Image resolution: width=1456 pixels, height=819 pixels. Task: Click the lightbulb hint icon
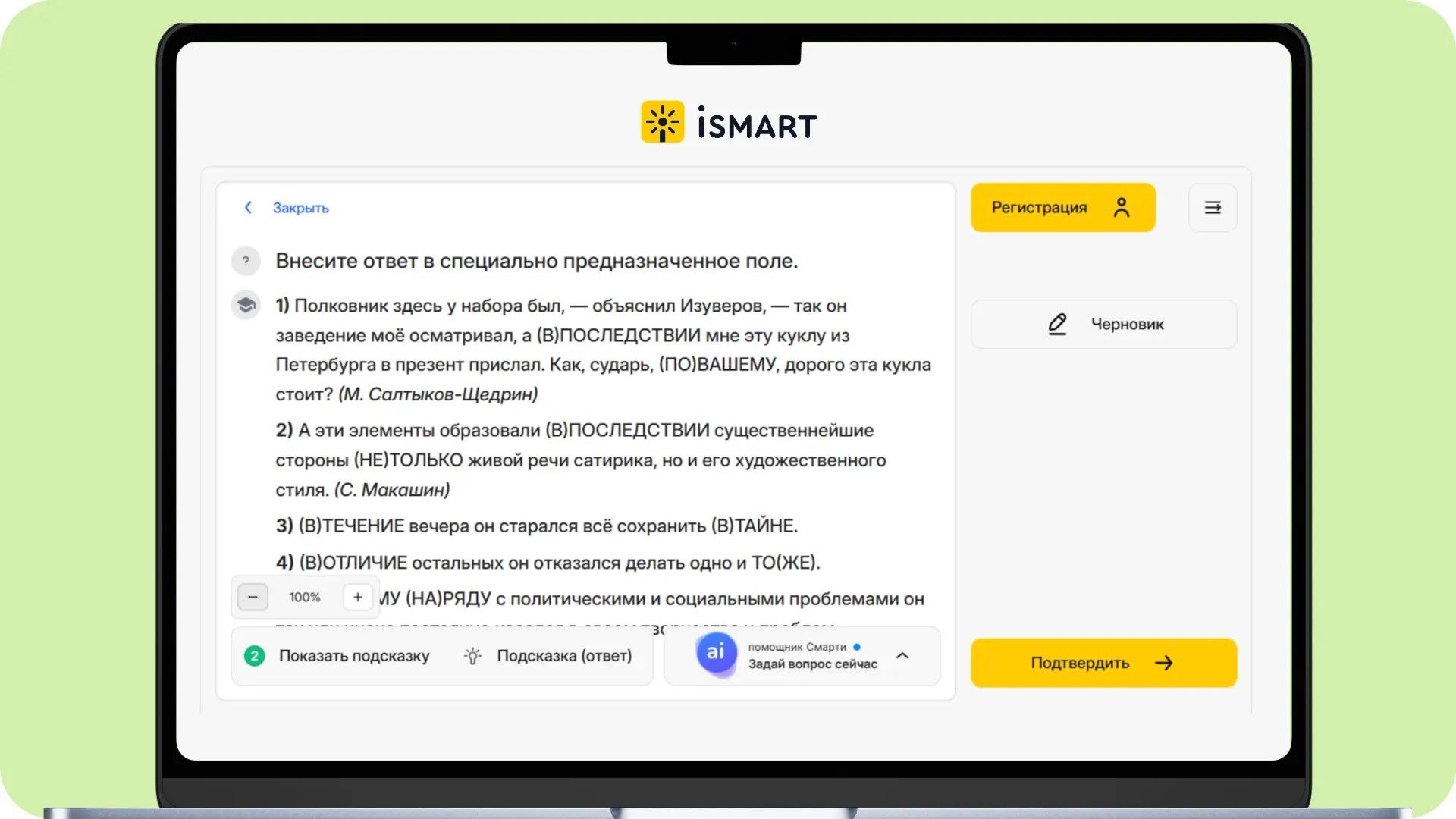(472, 656)
